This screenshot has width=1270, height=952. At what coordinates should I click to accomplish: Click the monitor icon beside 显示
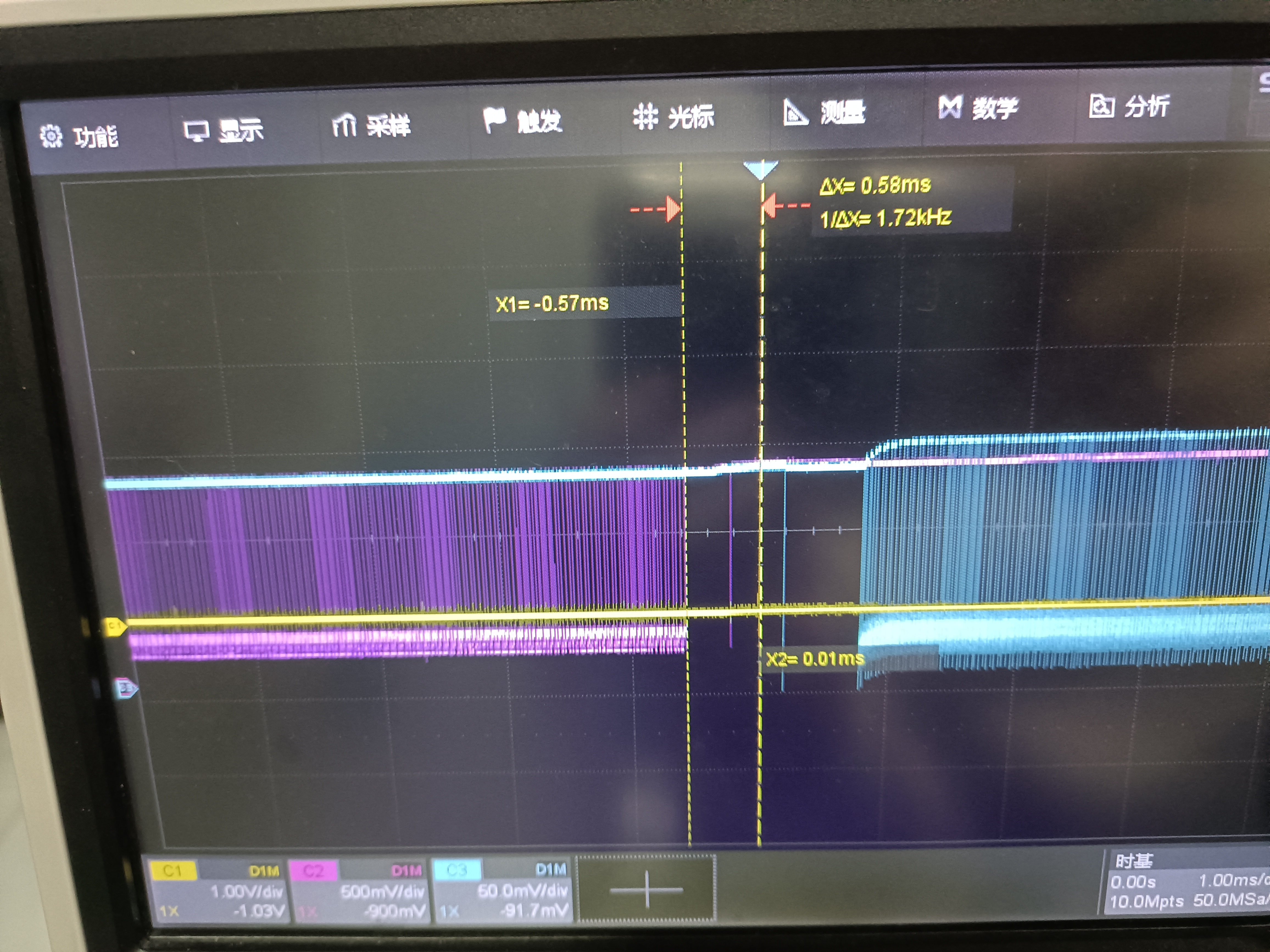[x=196, y=131]
